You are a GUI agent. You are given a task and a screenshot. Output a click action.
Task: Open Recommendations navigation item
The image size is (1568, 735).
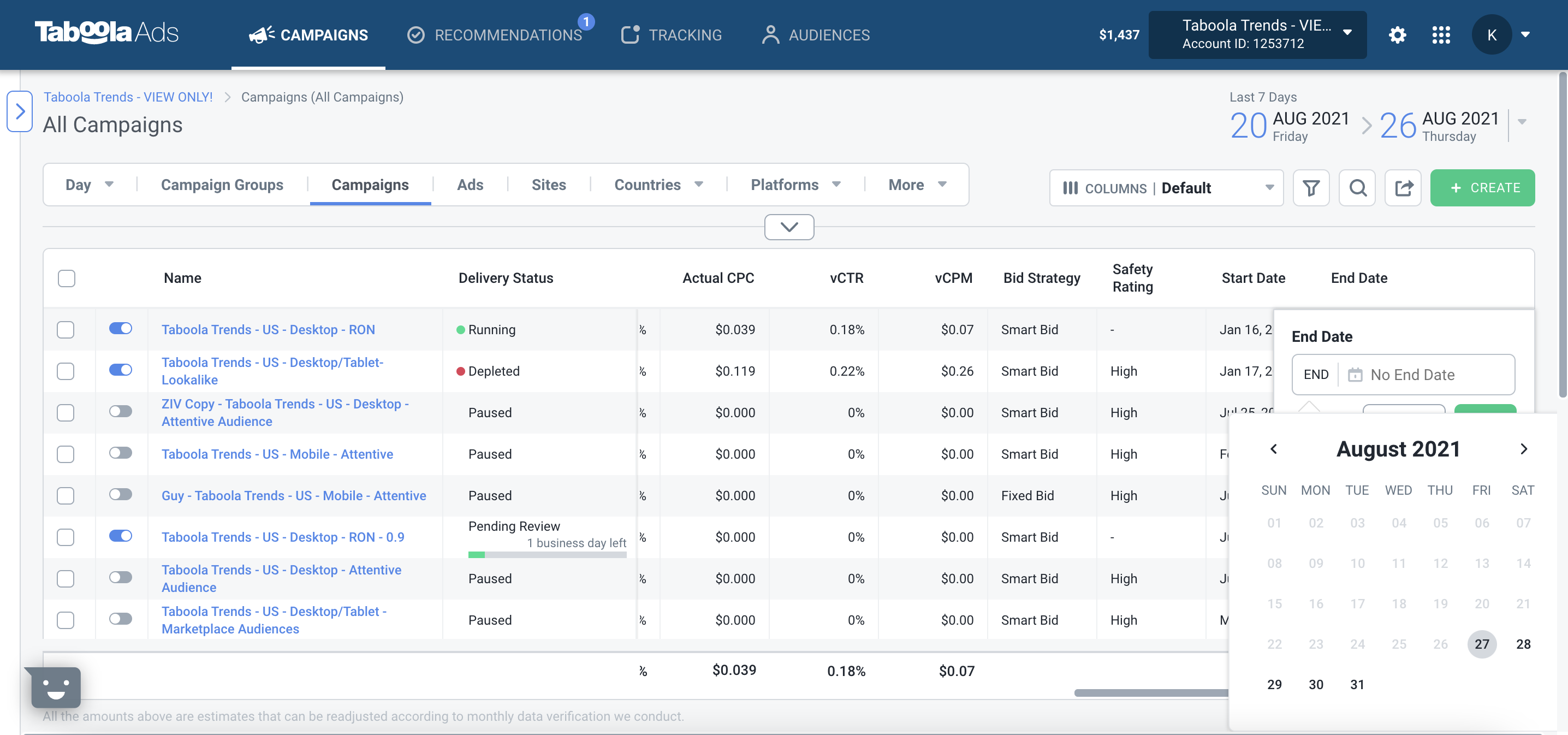pos(494,35)
